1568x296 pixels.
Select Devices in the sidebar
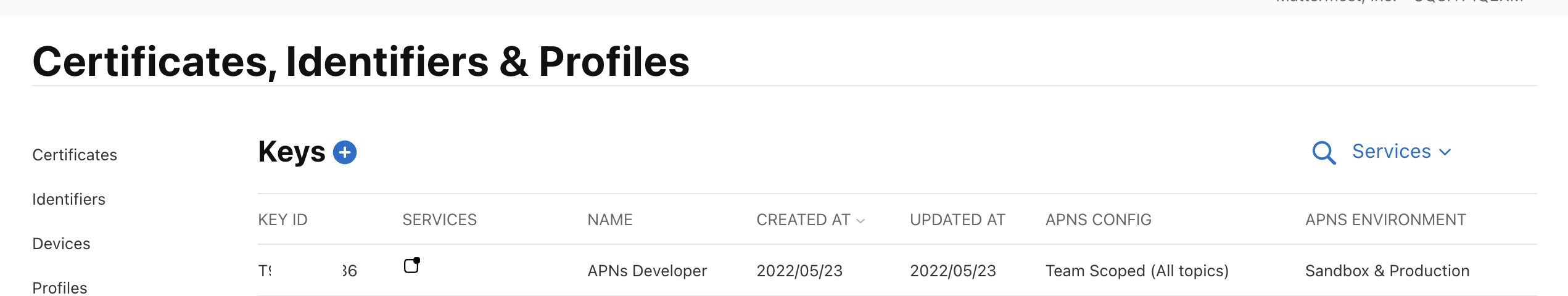point(61,244)
